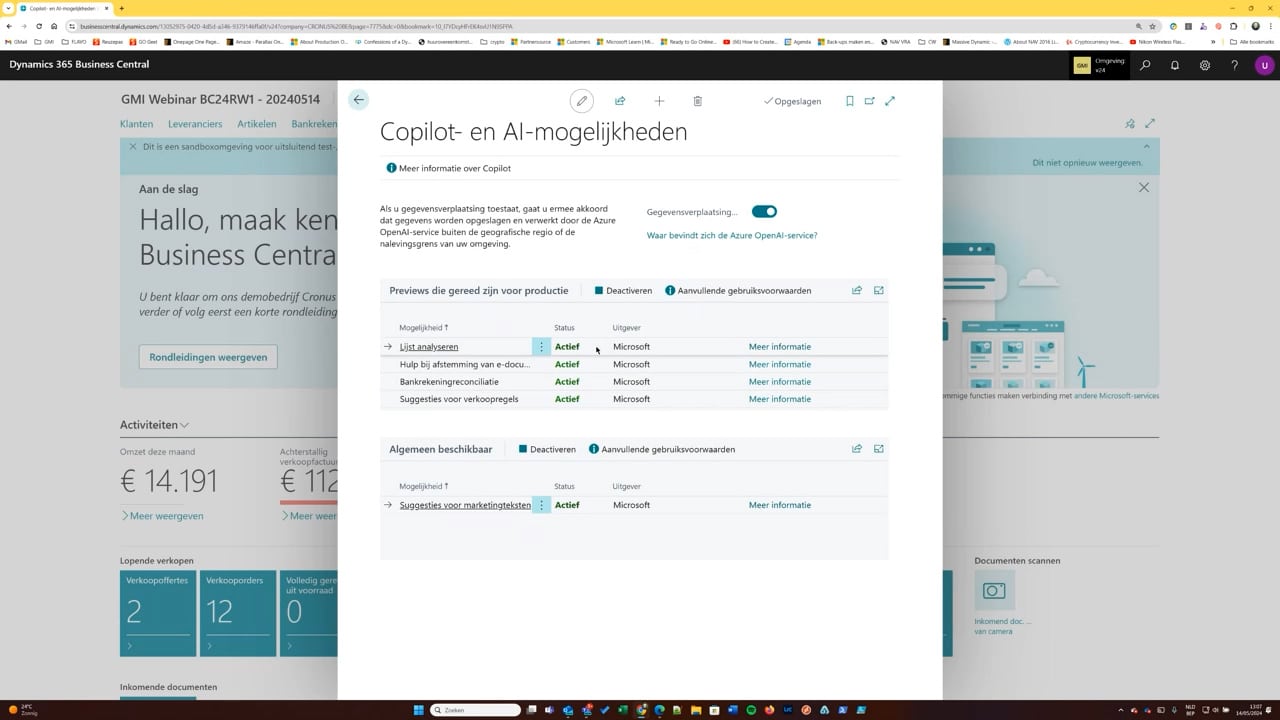Share the production previews list
The image size is (1280, 720).
(857, 290)
